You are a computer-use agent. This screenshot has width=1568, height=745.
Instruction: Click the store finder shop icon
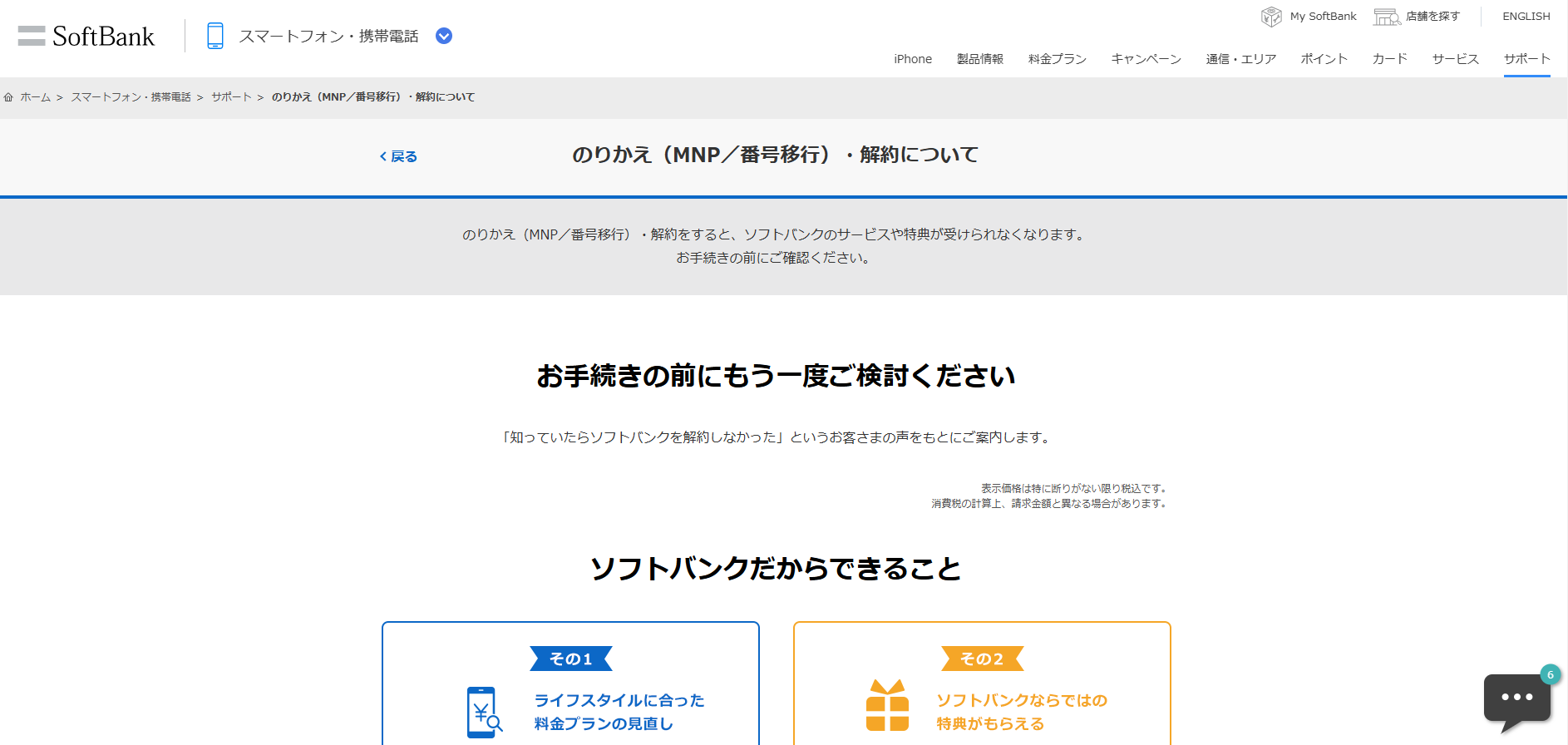click(x=1387, y=16)
